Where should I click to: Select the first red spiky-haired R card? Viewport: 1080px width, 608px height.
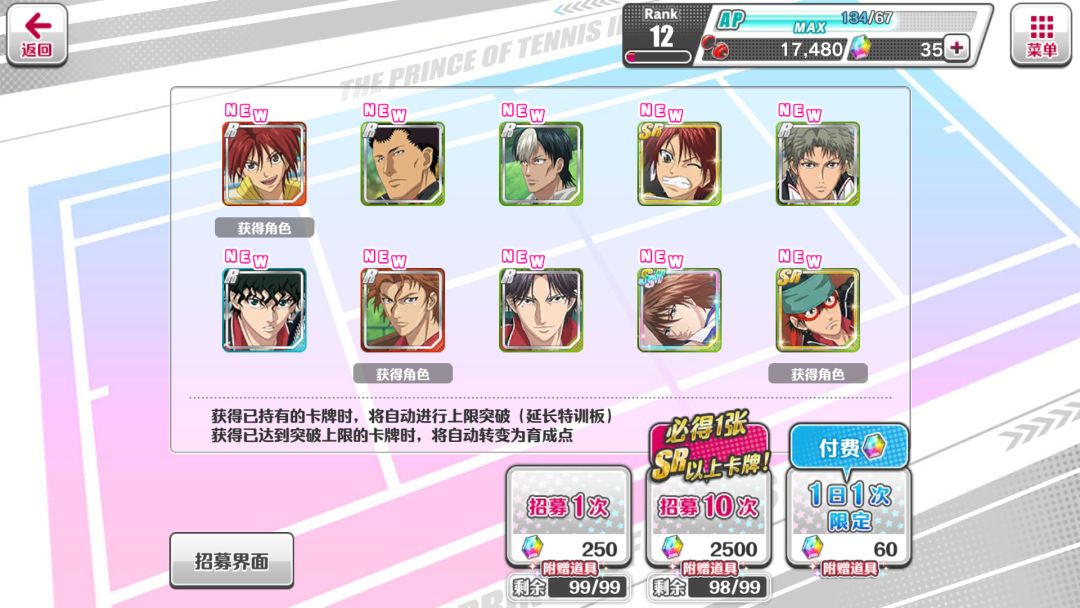(264, 164)
